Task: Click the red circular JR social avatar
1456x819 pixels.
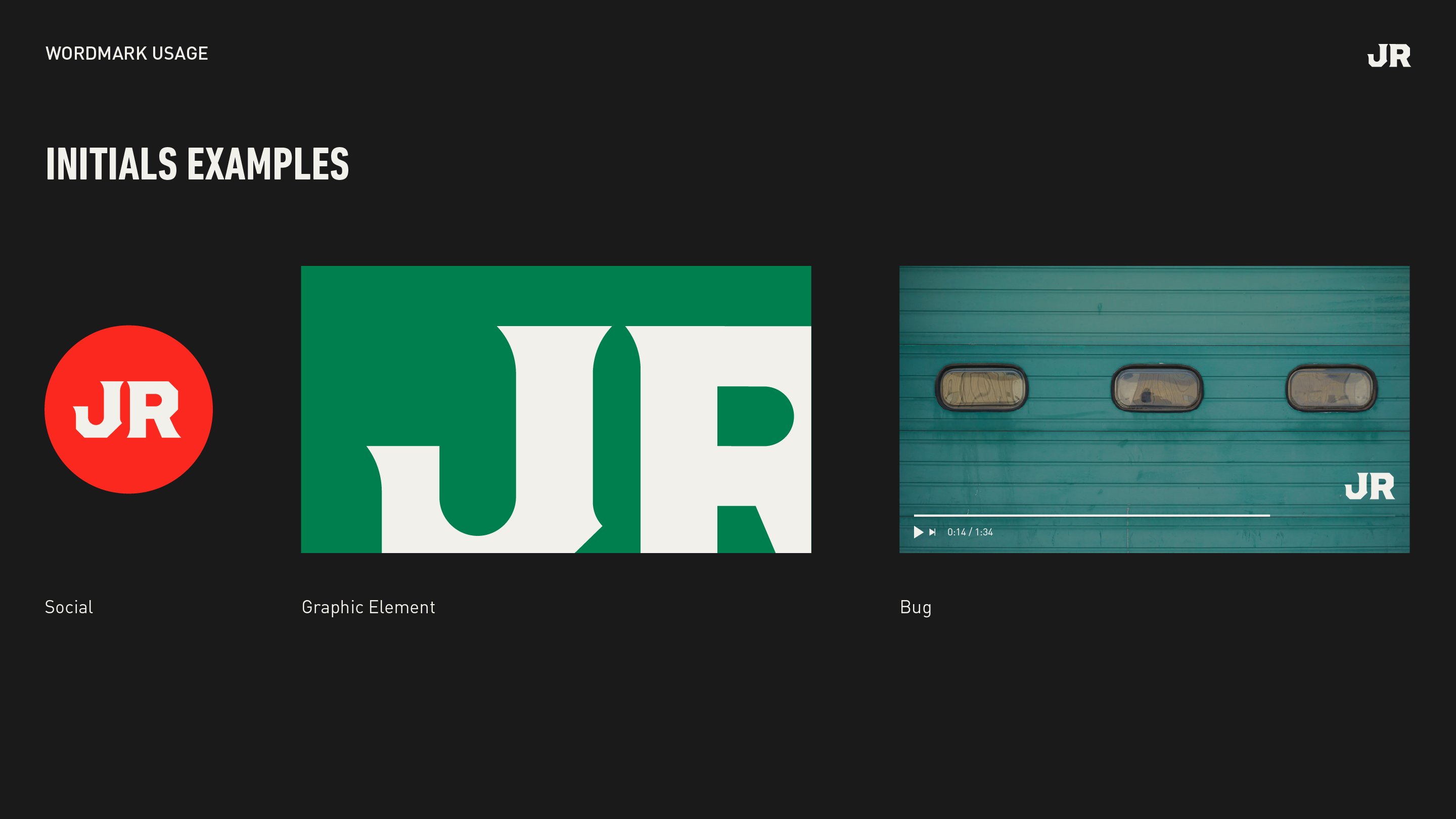Action: [x=128, y=409]
